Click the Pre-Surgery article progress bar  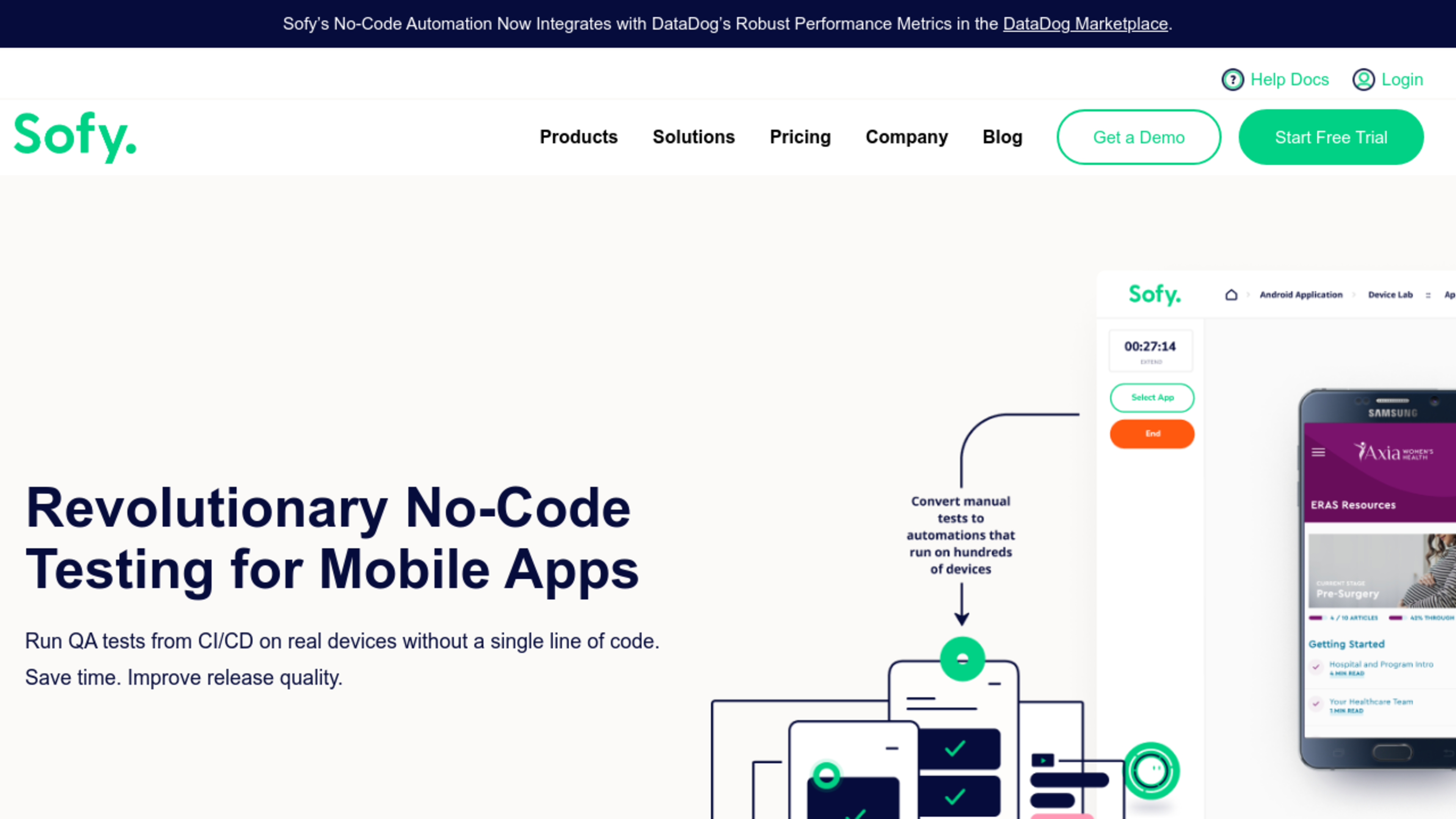[x=1317, y=618]
